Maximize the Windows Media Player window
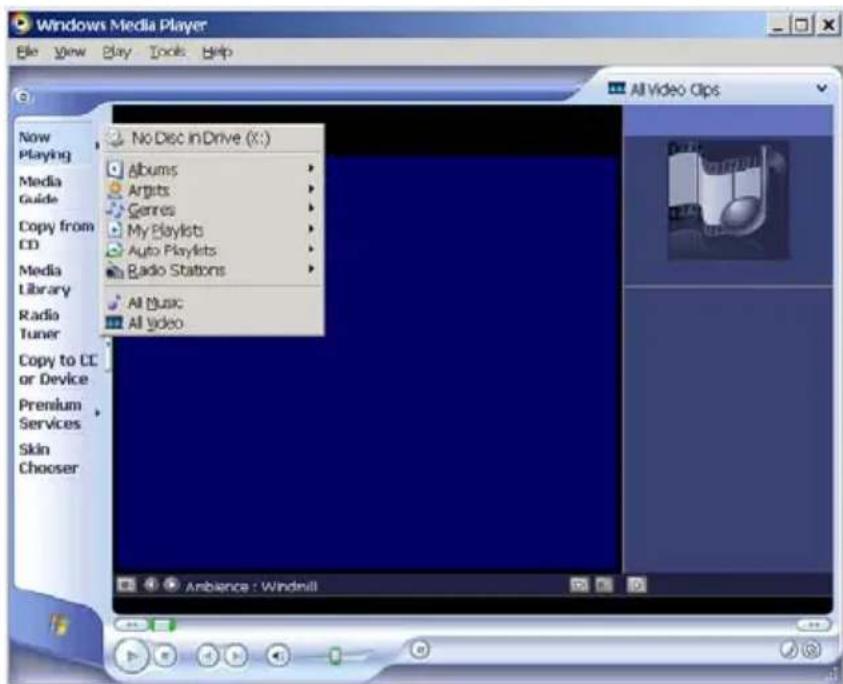This screenshot has height=684, width=843. tap(802, 25)
